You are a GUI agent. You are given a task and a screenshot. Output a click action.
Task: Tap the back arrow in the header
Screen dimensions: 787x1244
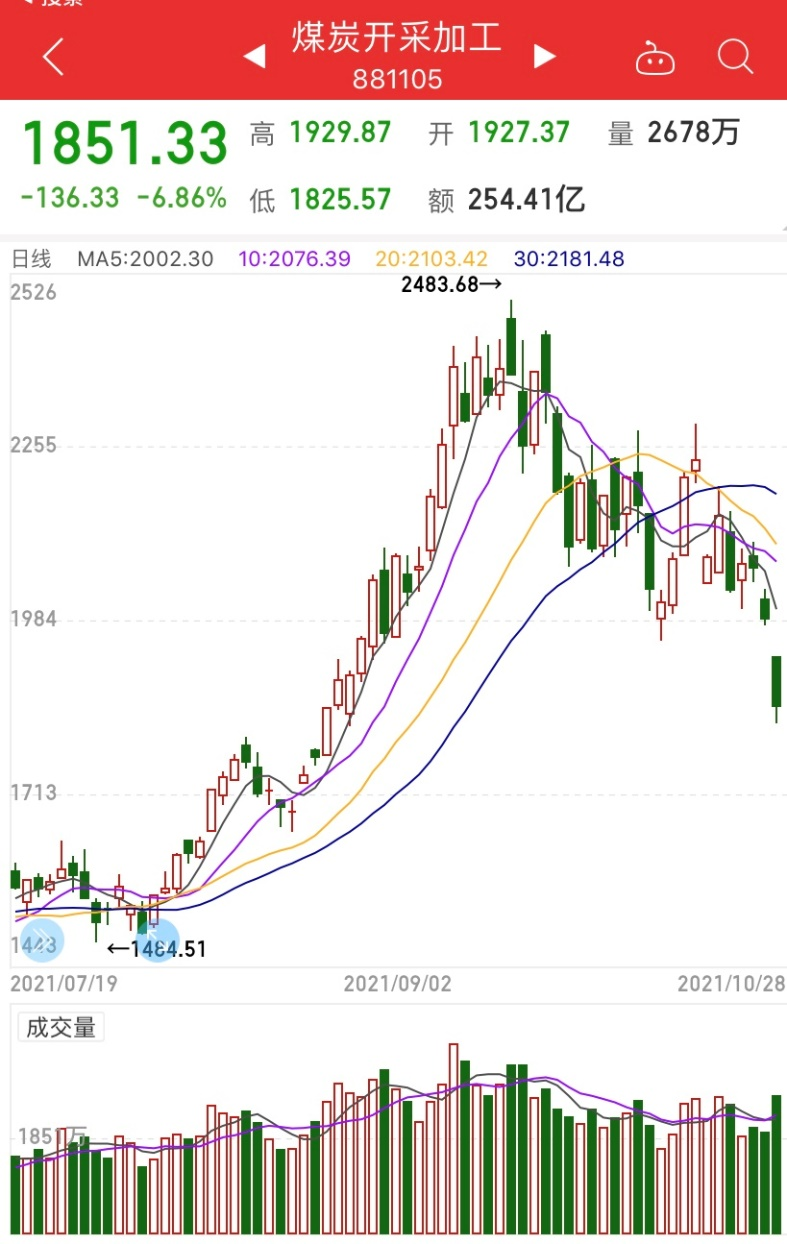pyautogui.click(x=54, y=57)
